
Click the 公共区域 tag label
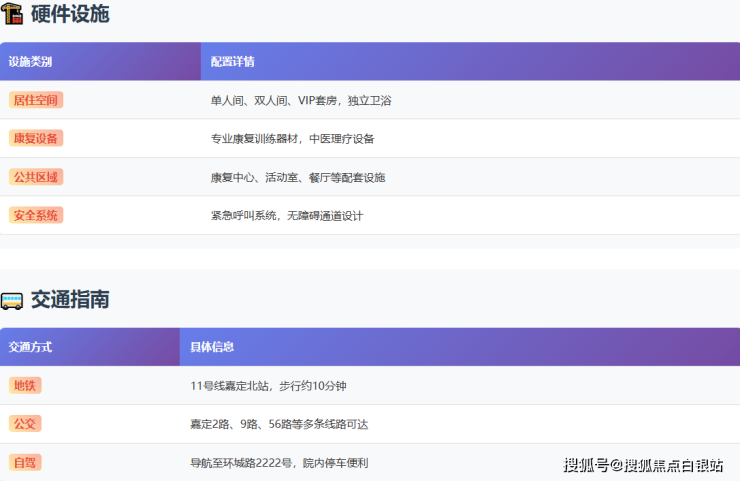coord(36,177)
